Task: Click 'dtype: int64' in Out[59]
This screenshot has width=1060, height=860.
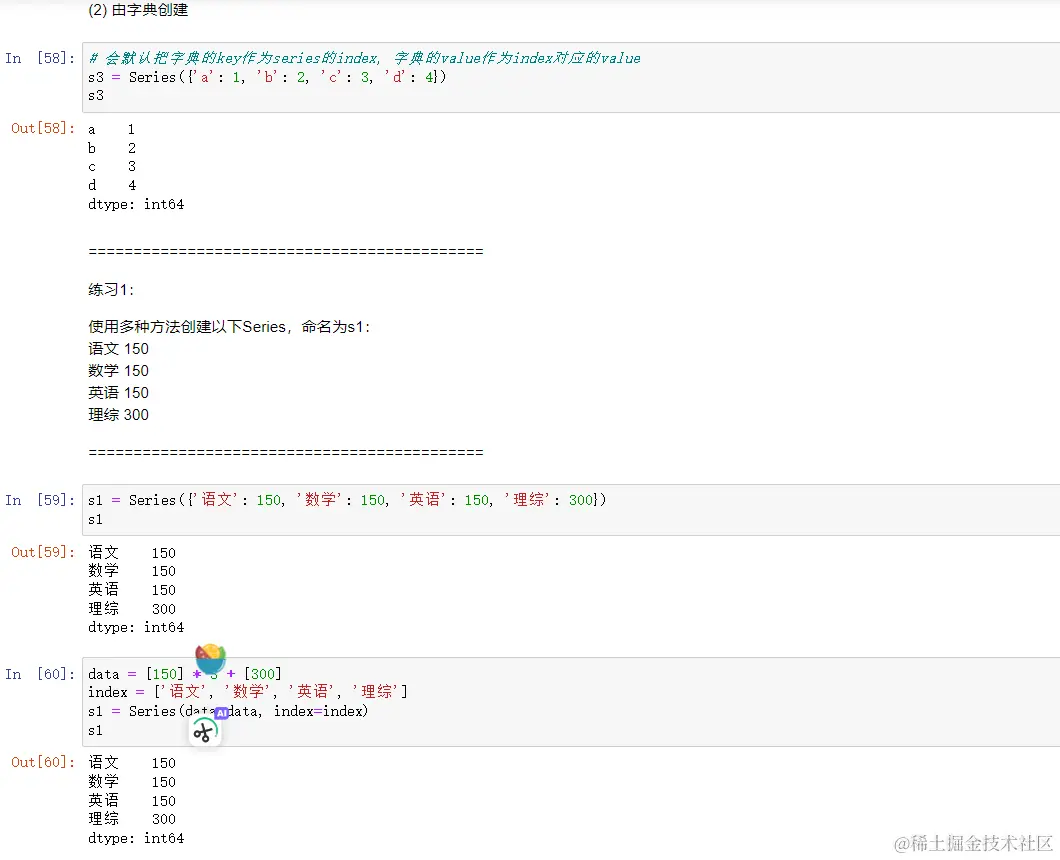Action: 136,627
